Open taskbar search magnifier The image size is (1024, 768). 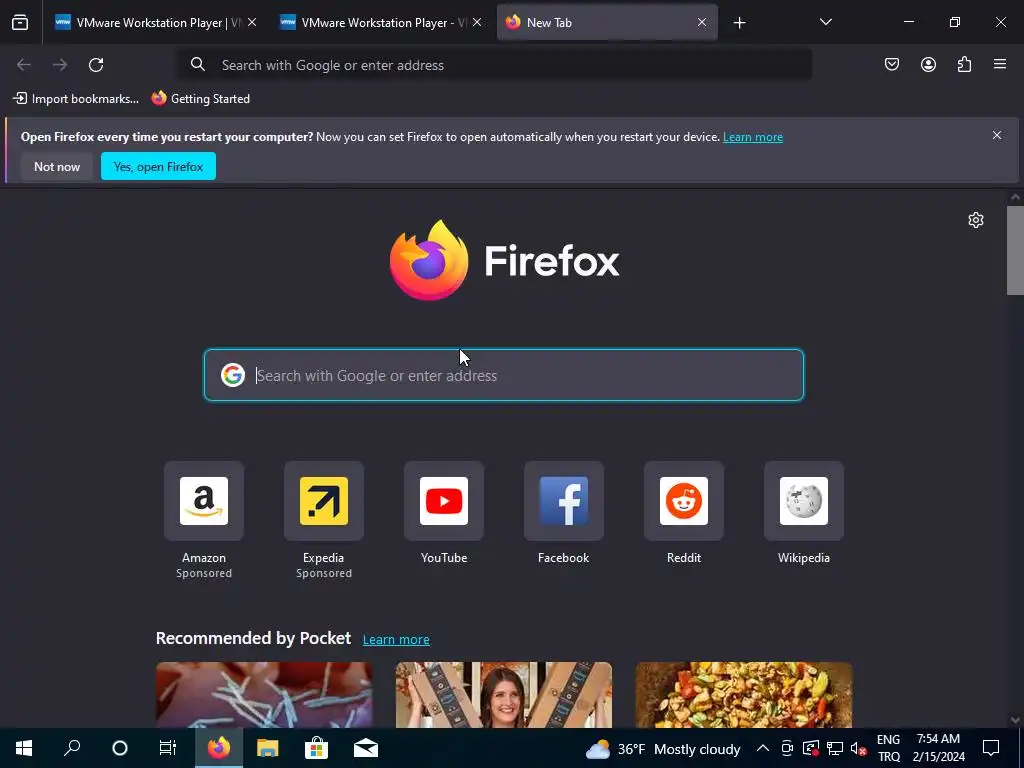point(72,748)
